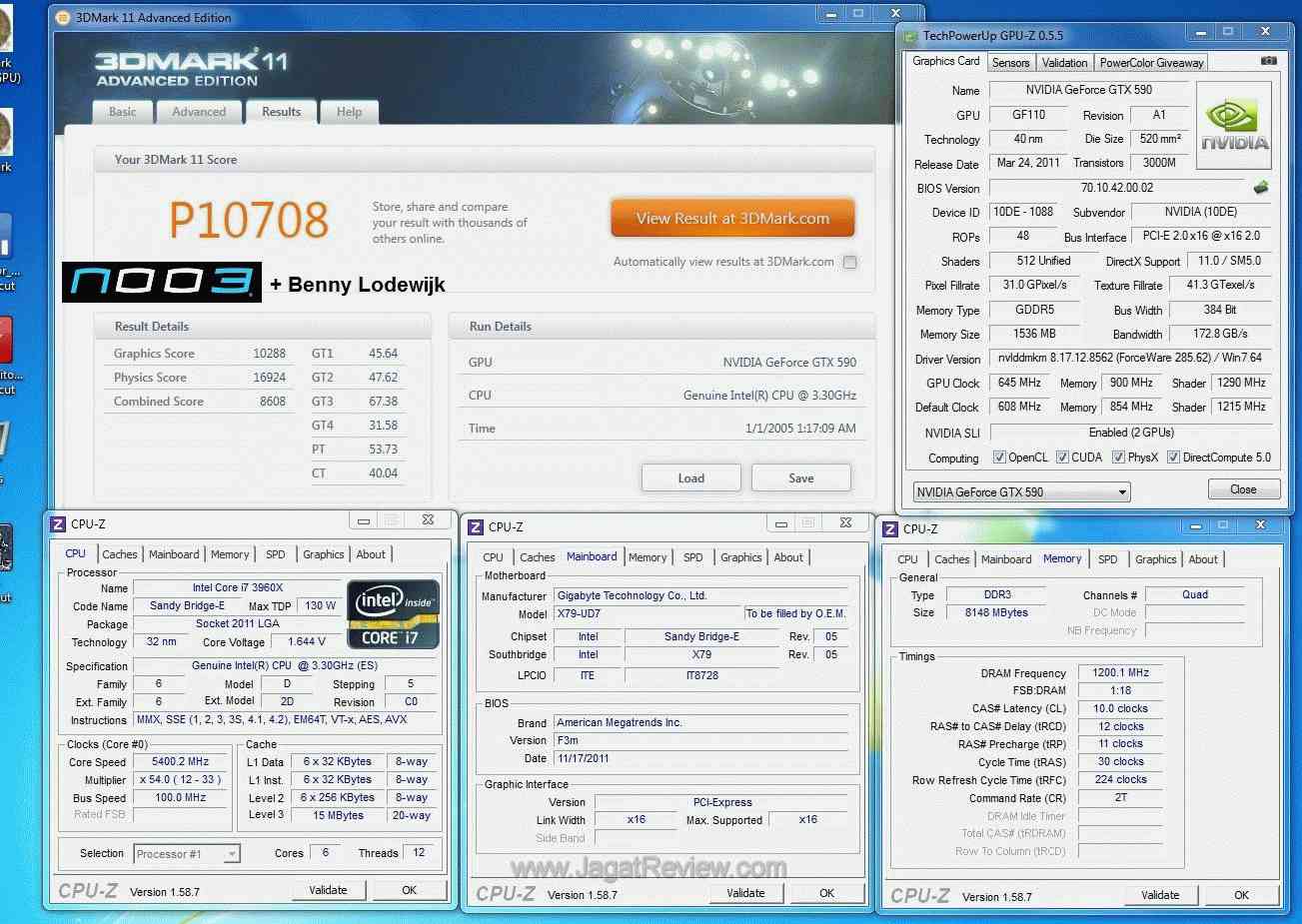Click OK in CPU-Z Mainboard window

click(x=826, y=893)
